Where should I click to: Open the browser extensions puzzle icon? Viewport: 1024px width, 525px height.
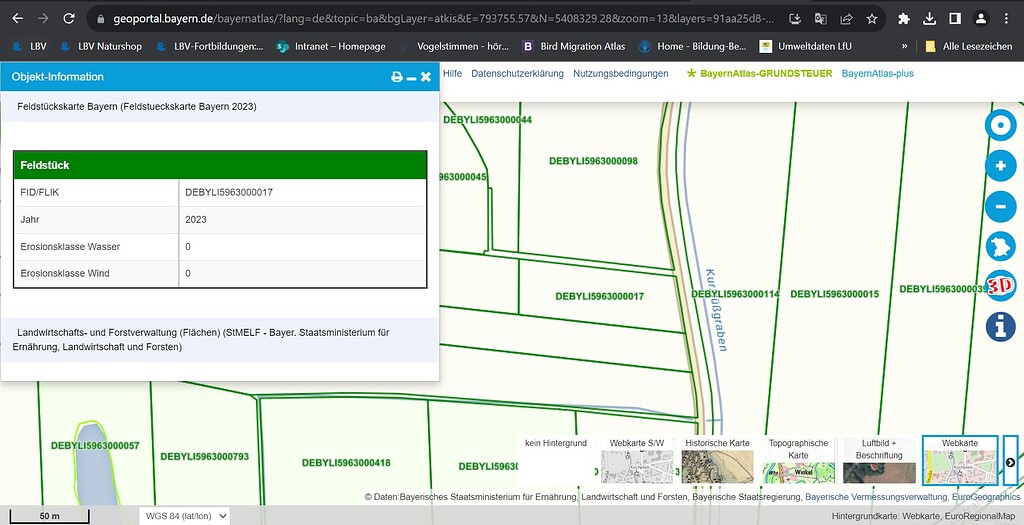click(x=904, y=19)
